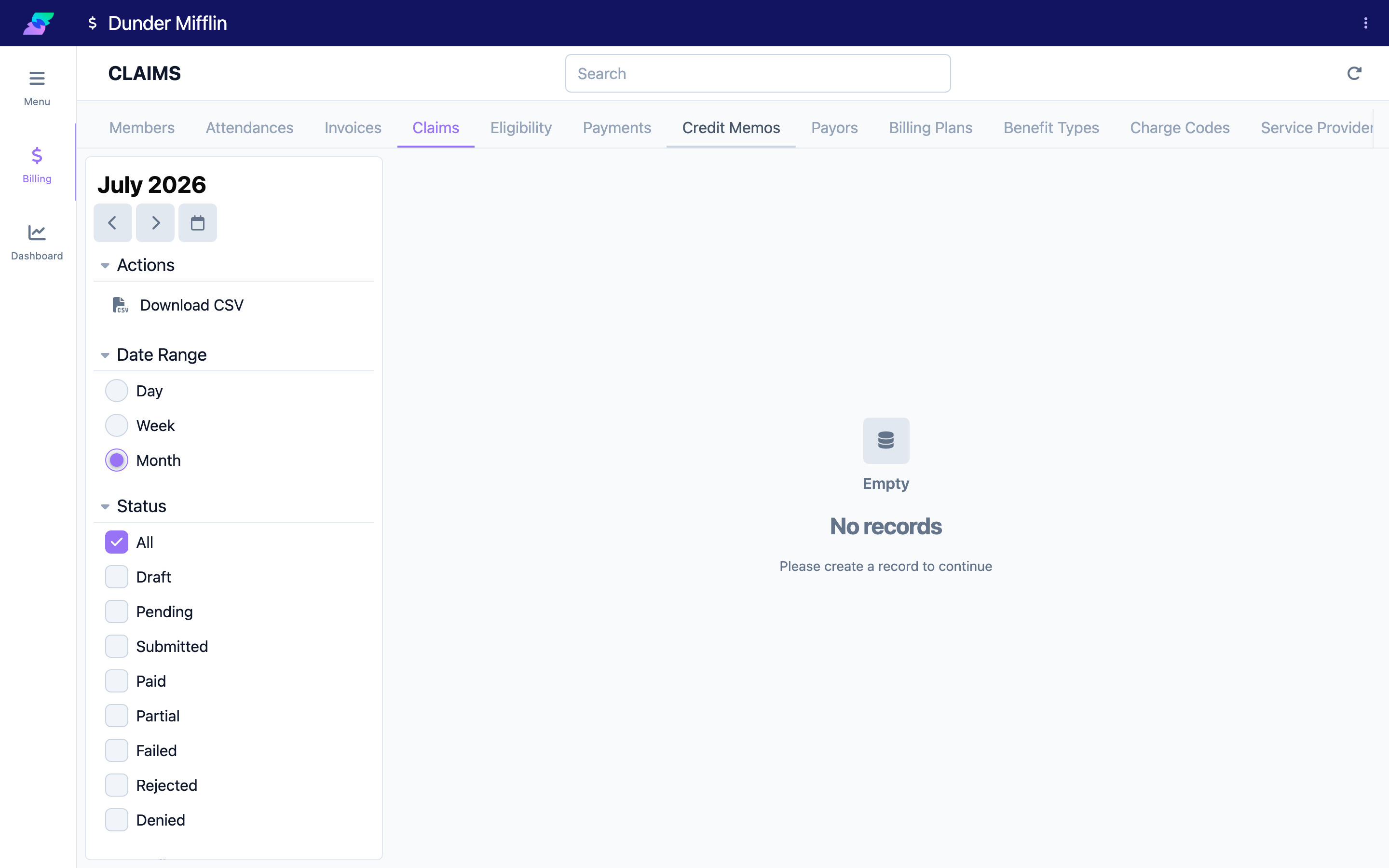
Task: Refresh the claims list
Action: [1354, 73]
